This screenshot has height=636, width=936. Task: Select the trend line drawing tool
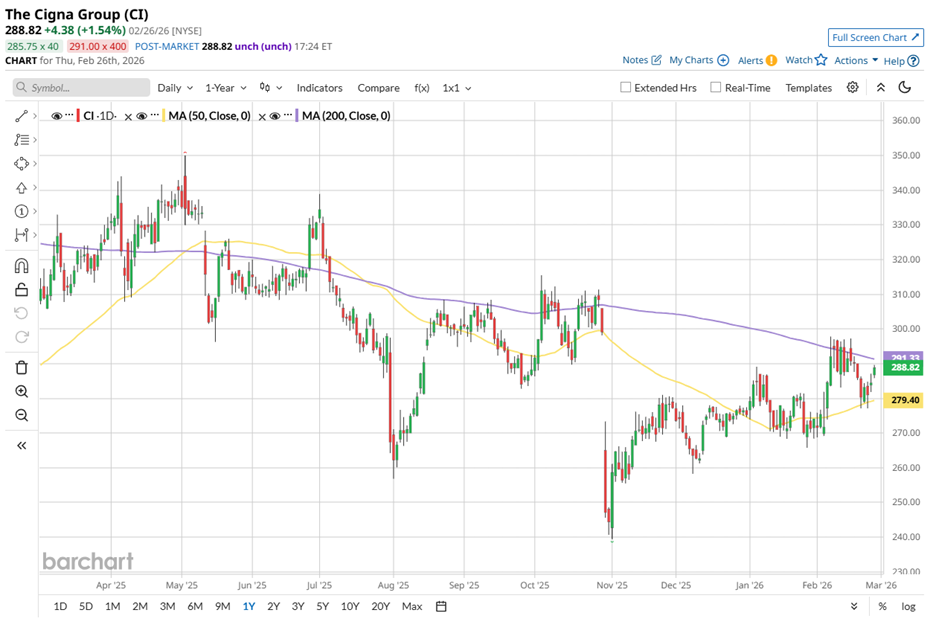(21, 117)
